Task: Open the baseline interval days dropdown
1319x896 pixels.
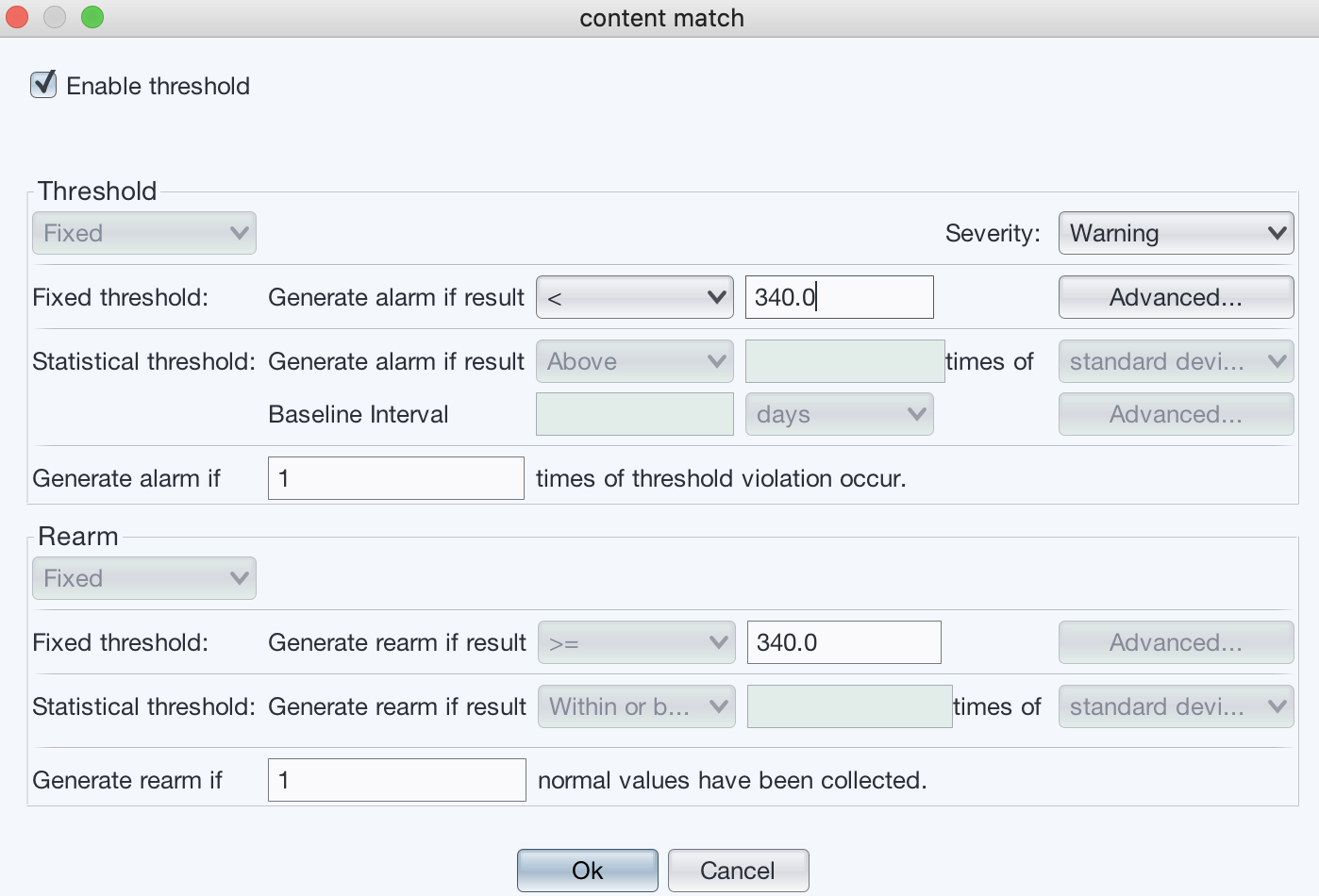Action: [839, 415]
